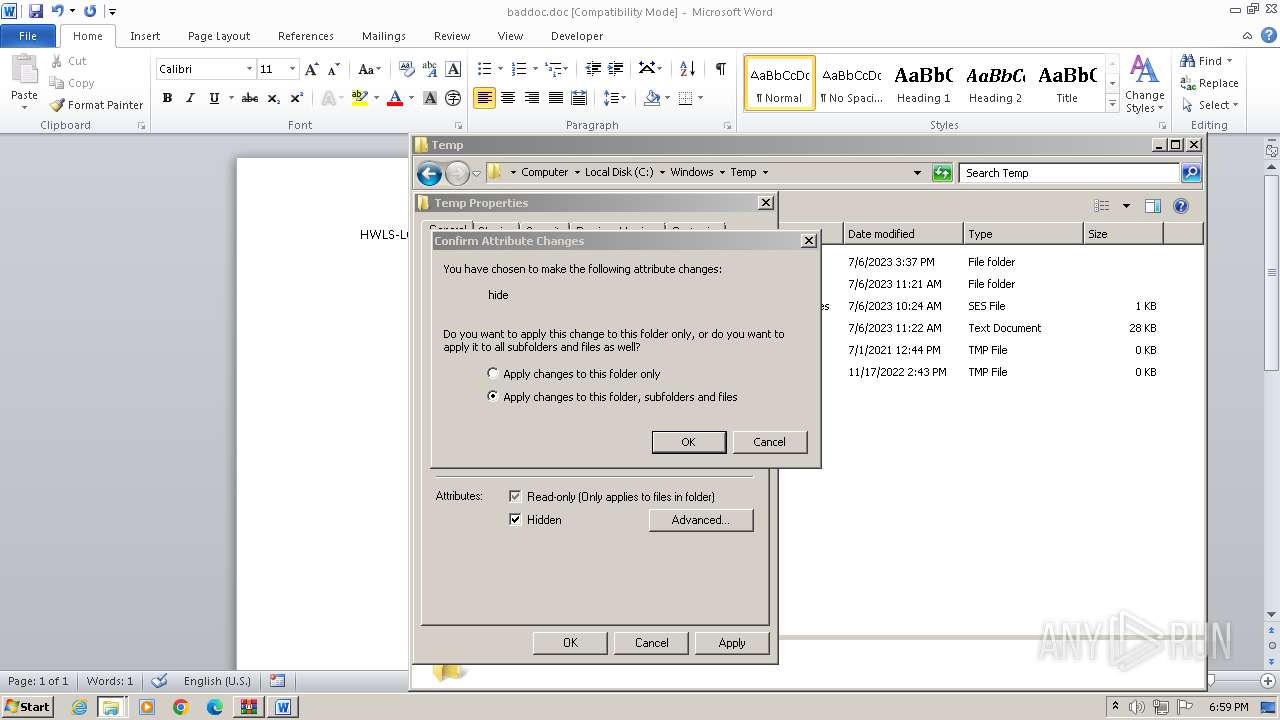
Task: Switch to Mailings tab
Action: pyautogui.click(x=384, y=36)
